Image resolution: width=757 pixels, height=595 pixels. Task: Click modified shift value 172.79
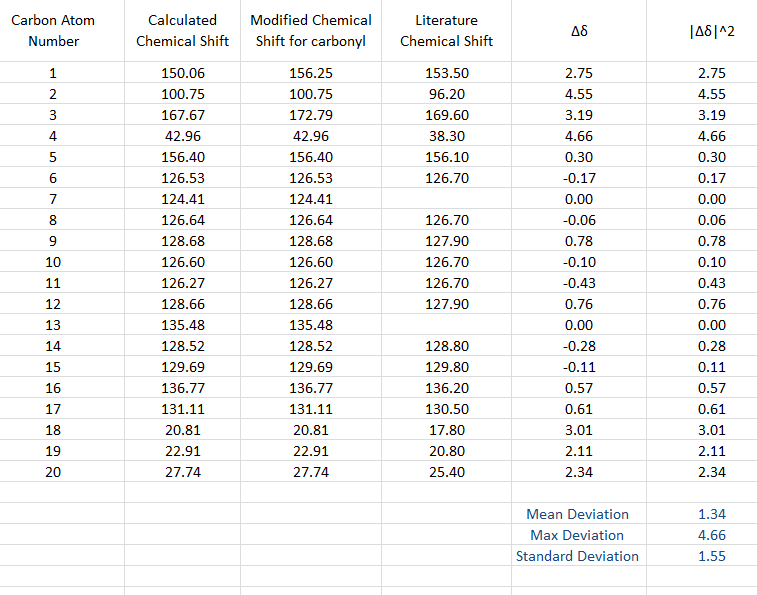coord(310,115)
